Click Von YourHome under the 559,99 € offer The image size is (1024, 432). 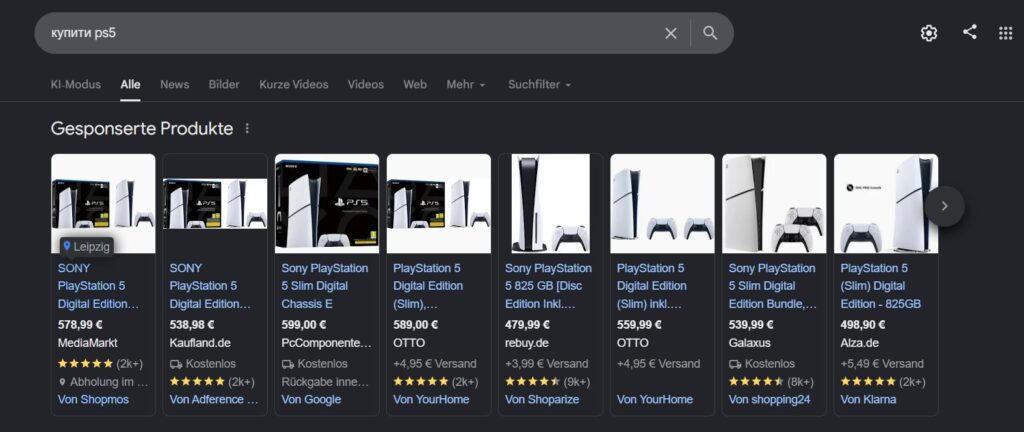click(654, 399)
